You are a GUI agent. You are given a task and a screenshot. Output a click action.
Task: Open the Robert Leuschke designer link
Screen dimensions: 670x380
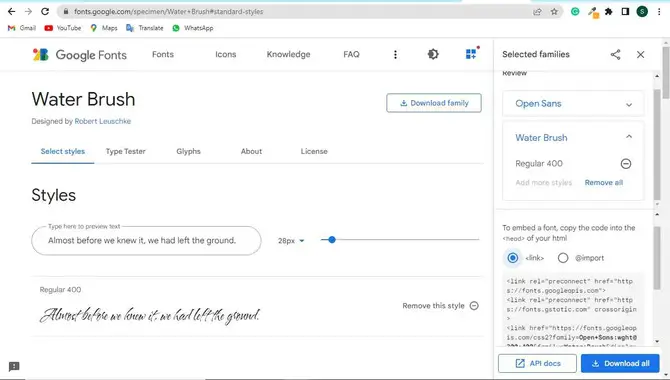point(103,121)
